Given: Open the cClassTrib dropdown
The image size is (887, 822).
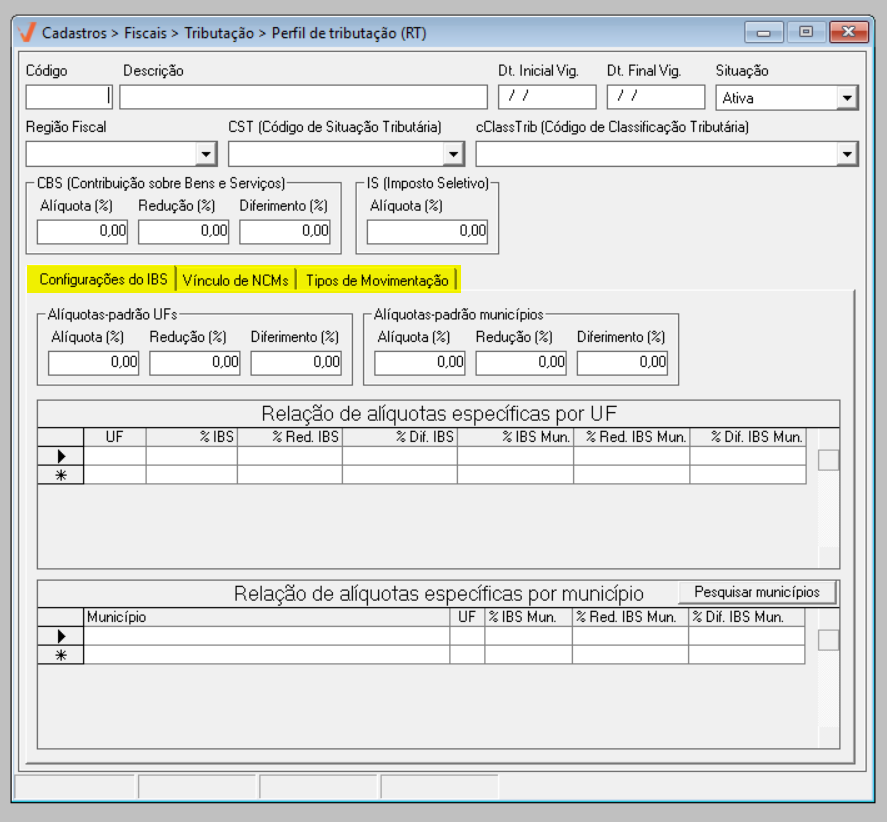Looking at the screenshot, I should pos(847,154).
